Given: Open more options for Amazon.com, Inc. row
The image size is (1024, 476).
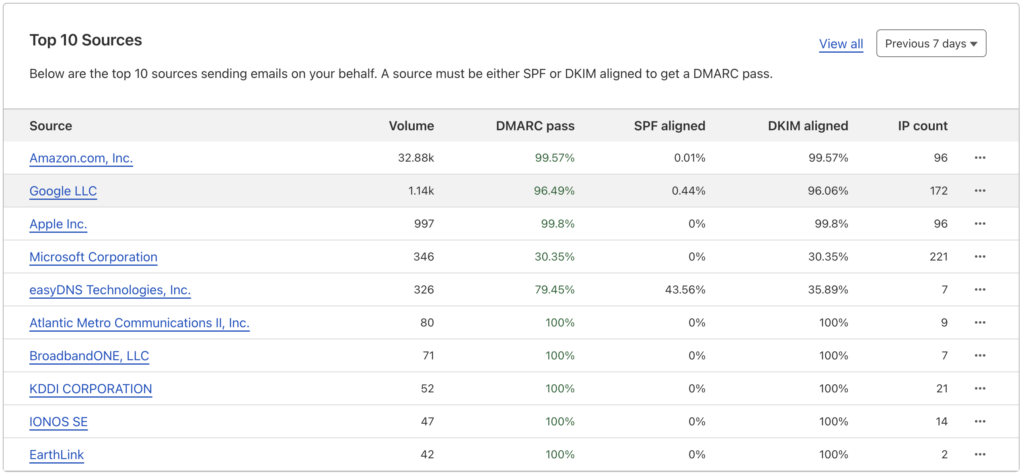Looking at the screenshot, I should [x=979, y=158].
